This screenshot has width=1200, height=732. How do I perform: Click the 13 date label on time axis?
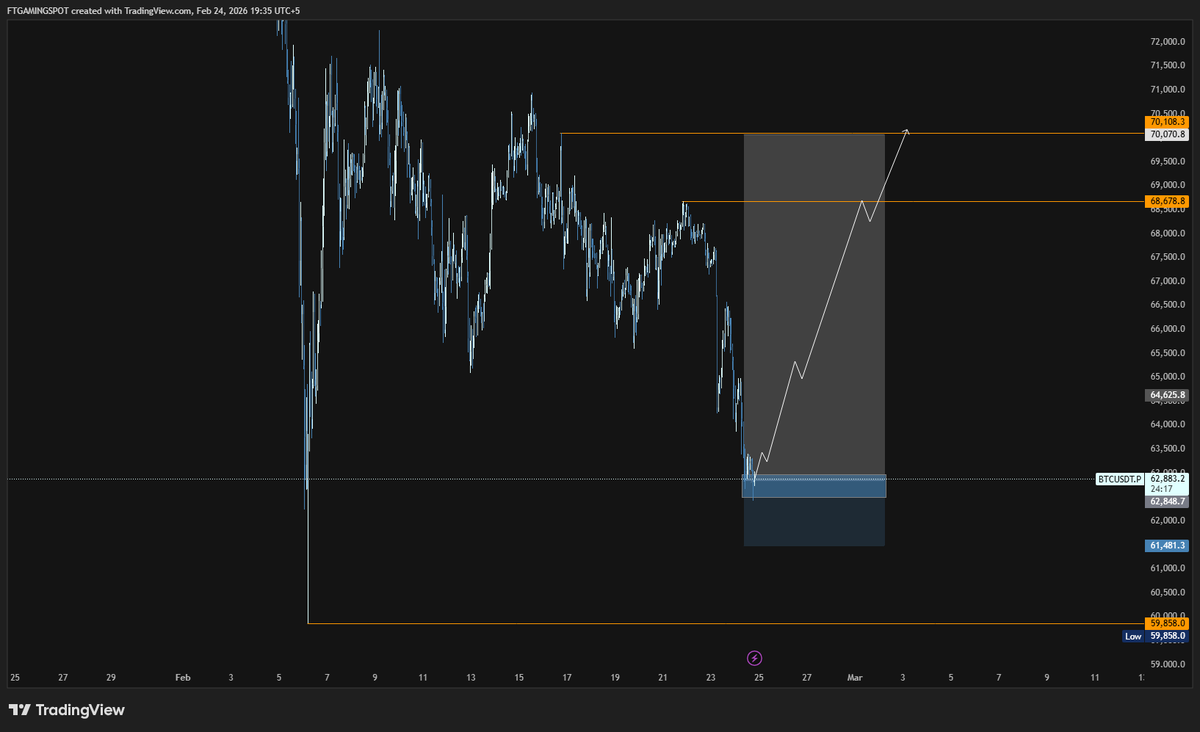point(471,678)
